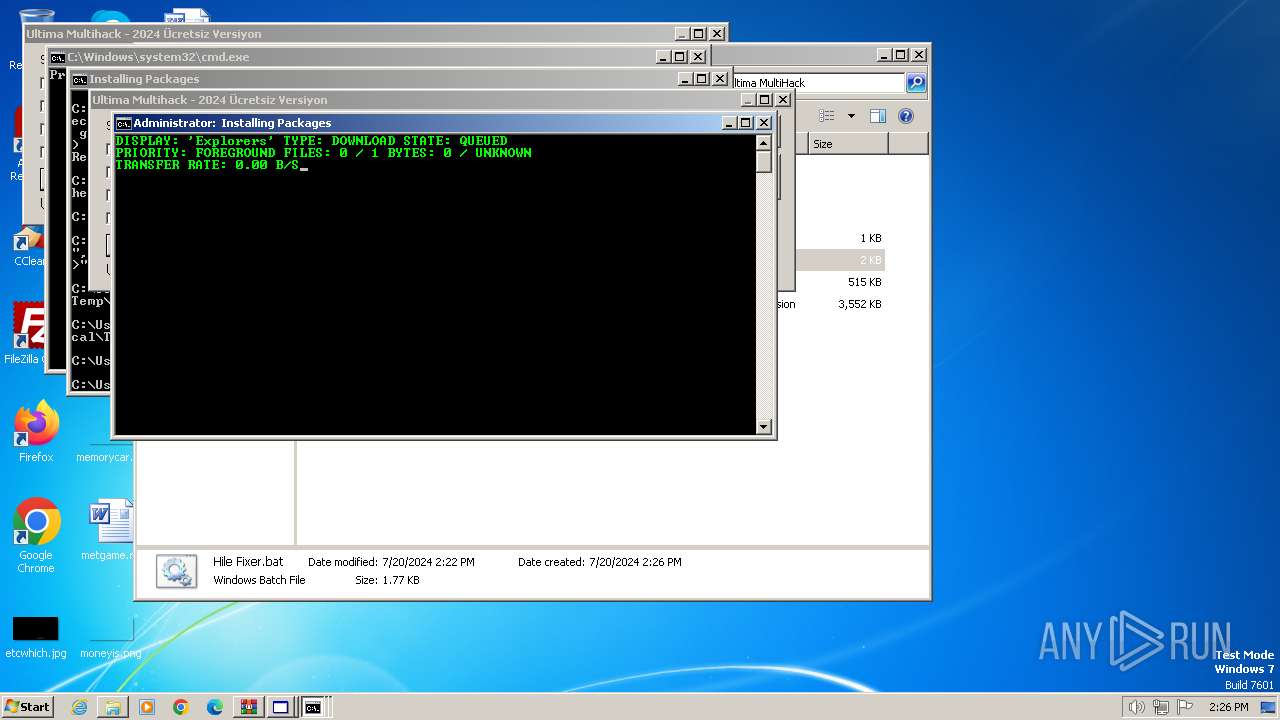
Task: Click the Hile Fixer.bat file icon in details pane
Action: click(x=176, y=570)
